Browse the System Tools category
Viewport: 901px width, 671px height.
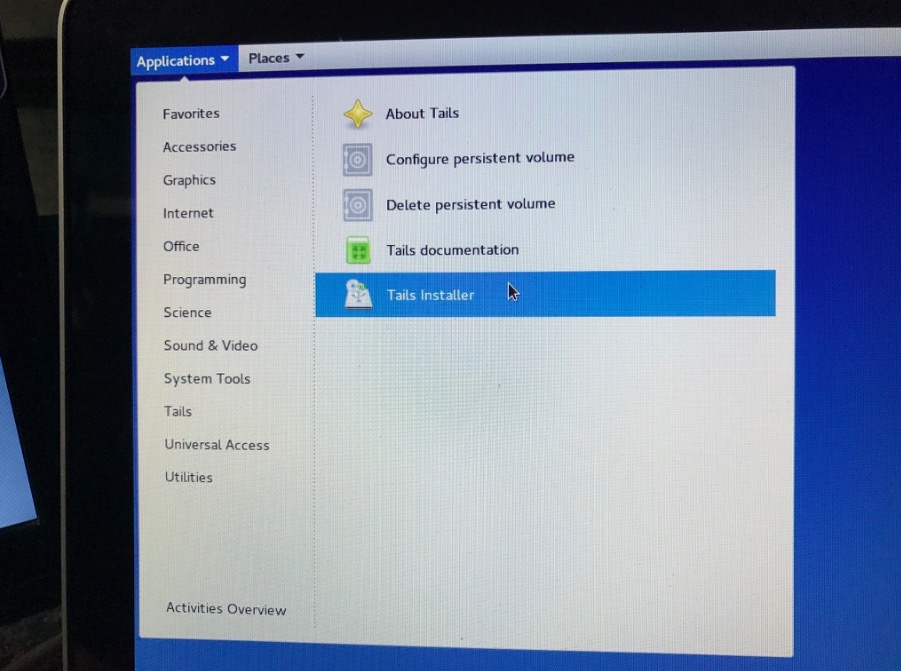pos(207,379)
